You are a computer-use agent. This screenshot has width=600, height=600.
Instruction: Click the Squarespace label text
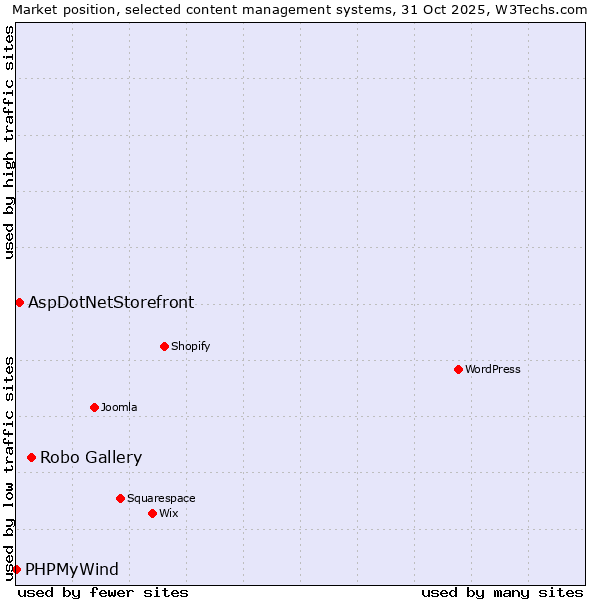click(x=161, y=498)
